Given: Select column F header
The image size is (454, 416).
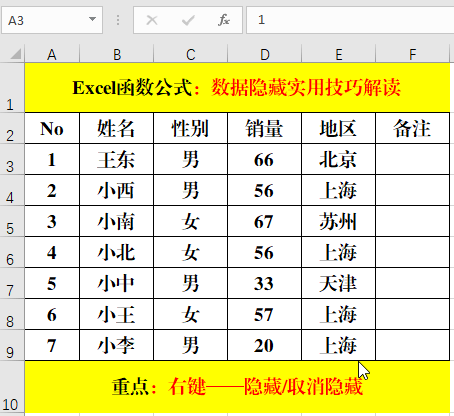Looking at the screenshot, I should (412, 54).
